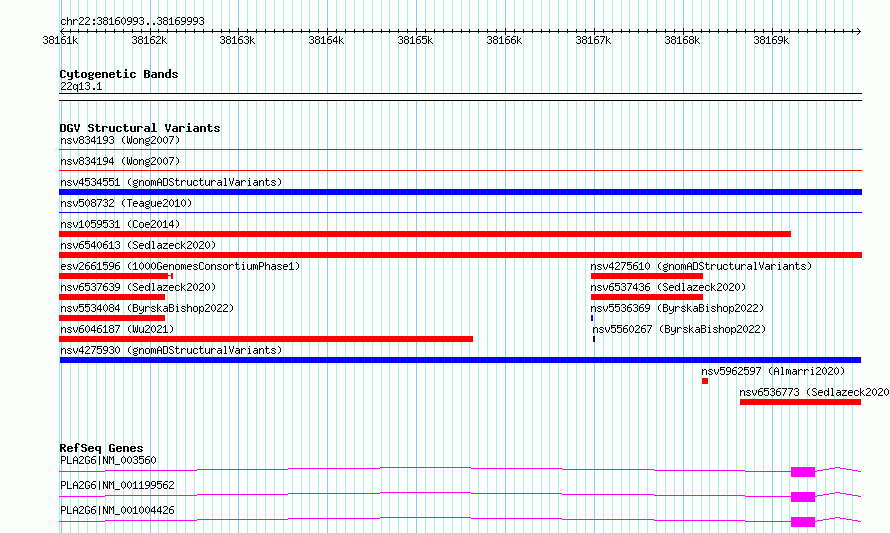Click the Cytogenetic Bands track title
890x533 pixels.
coord(119,74)
